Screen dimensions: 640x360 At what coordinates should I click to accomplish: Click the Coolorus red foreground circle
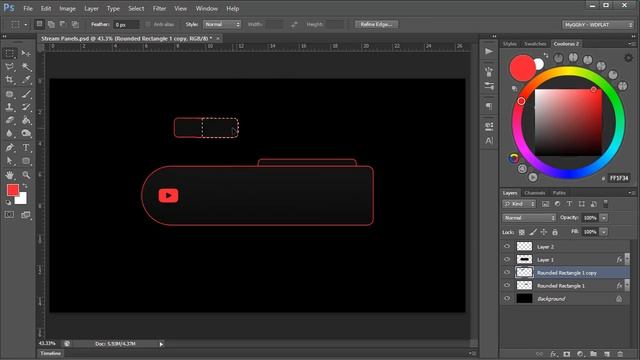pos(522,68)
